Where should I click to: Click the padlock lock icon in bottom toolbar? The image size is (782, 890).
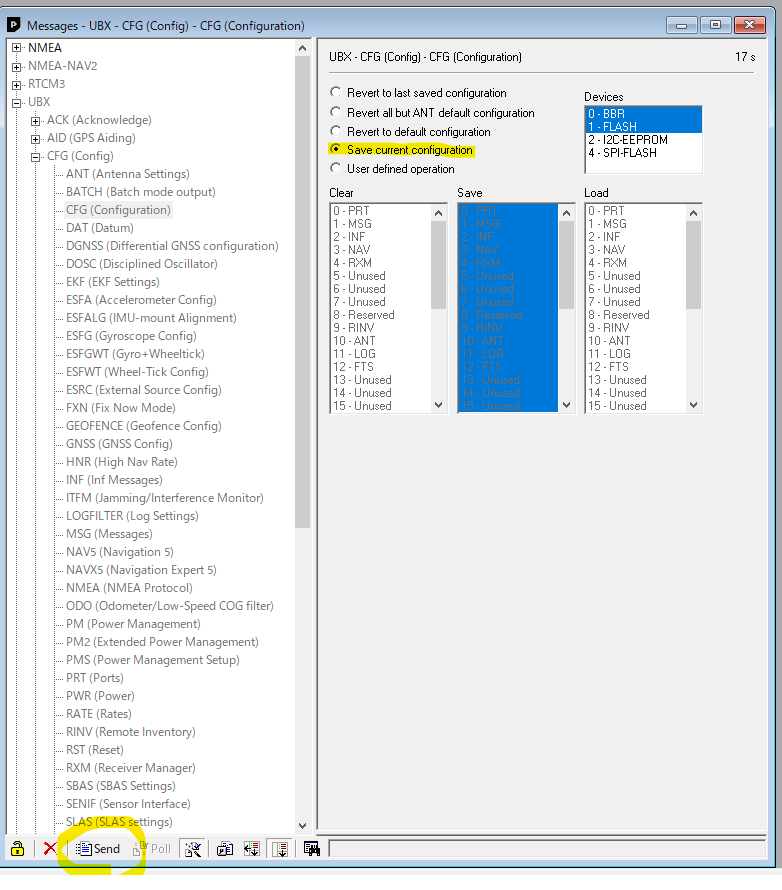click(18, 849)
